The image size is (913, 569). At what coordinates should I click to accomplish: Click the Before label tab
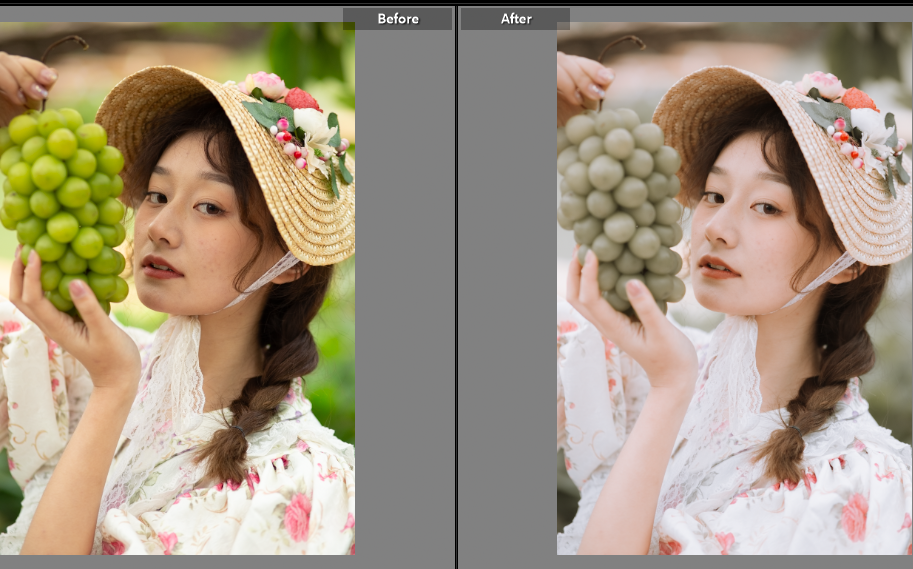[x=397, y=19]
